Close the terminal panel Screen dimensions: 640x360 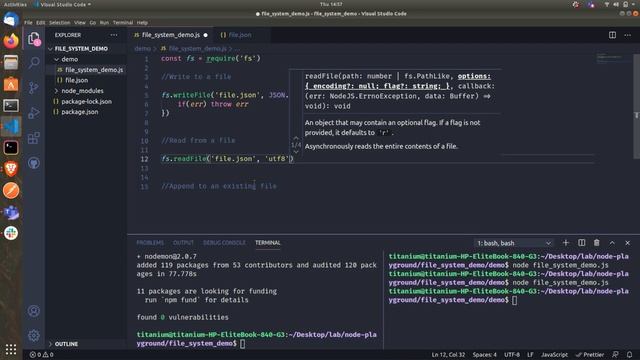pos(627,243)
